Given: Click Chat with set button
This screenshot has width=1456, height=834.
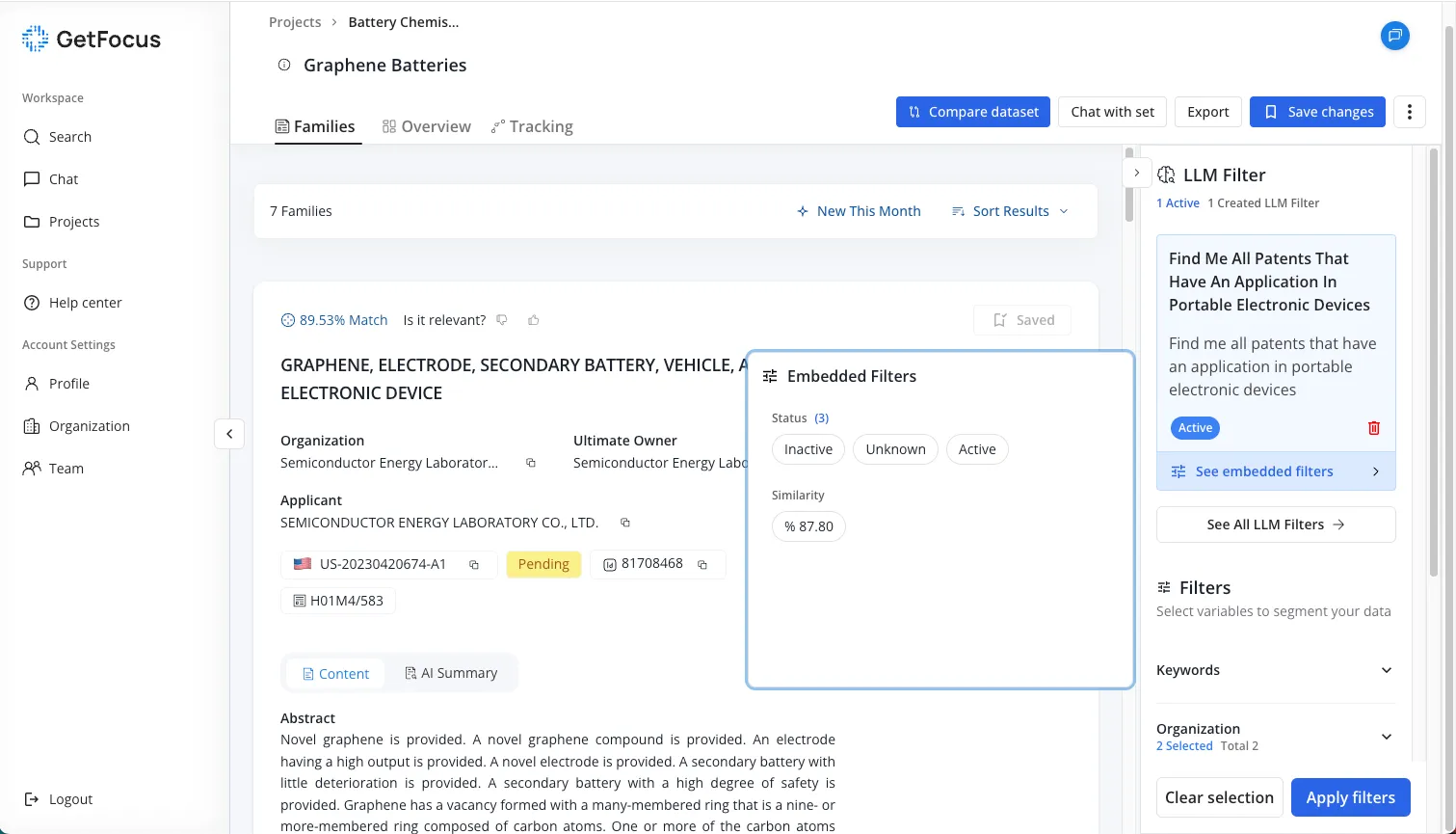Looking at the screenshot, I should pos(1112,112).
